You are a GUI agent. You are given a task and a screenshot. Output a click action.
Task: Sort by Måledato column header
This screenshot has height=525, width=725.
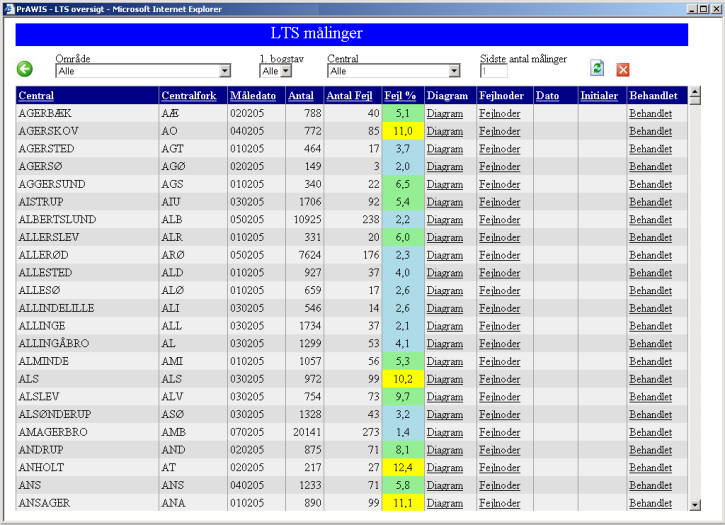pyautogui.click(x=253, y=96)
